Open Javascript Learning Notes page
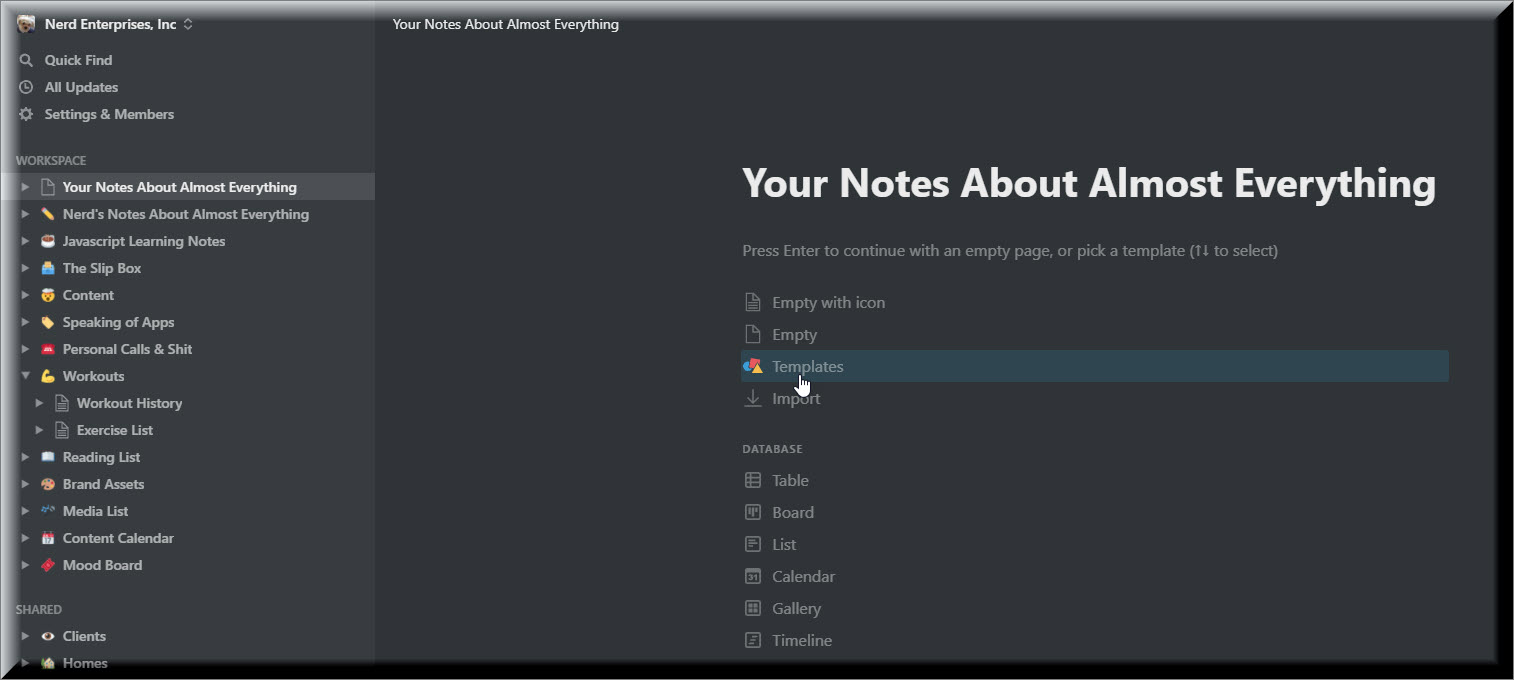This screenshot has width=1514, height=680. pyautogui.click(x=144, y=241)
